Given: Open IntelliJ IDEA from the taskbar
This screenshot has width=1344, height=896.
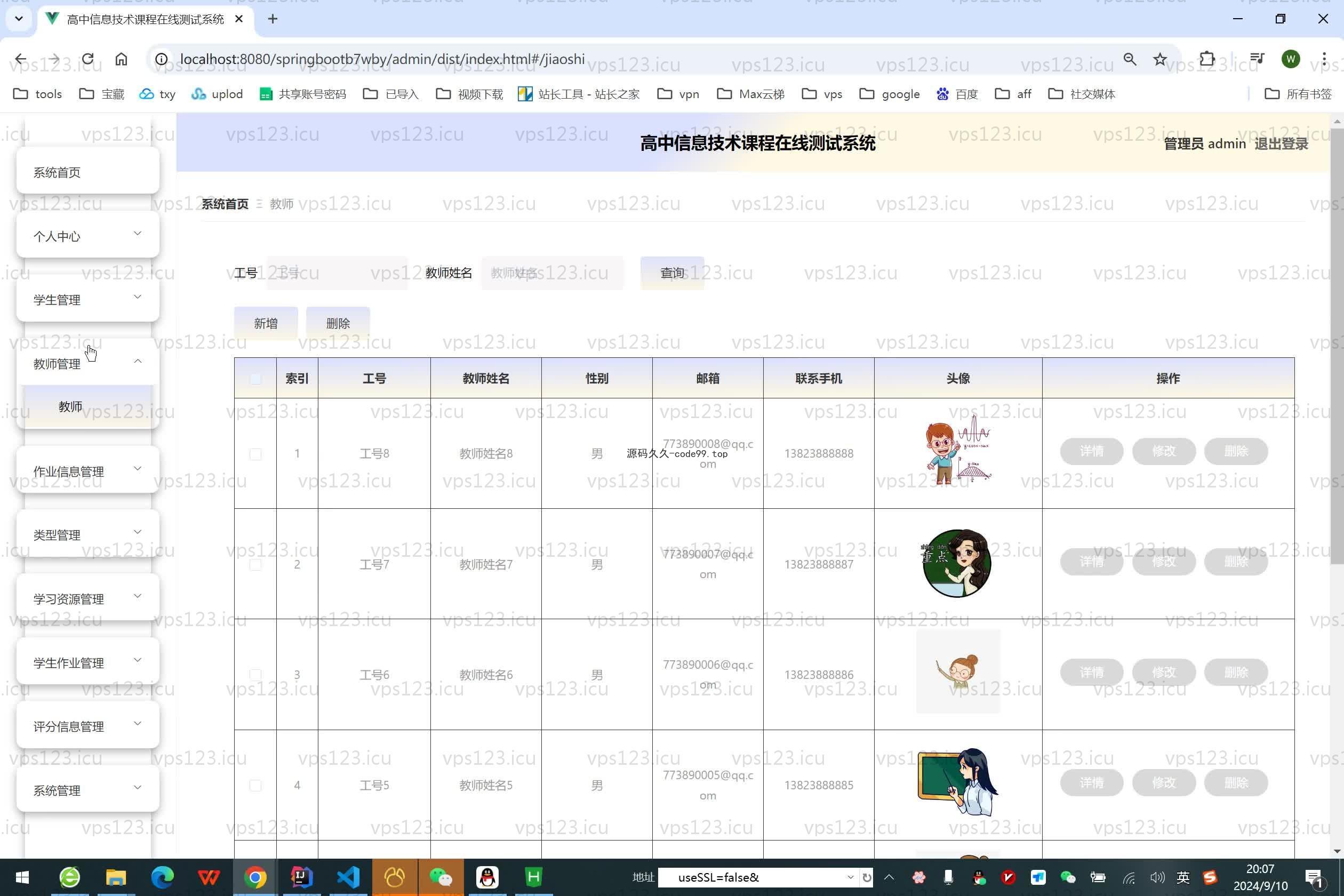Looking at the screenshot, I should click(x=302, y=877).
